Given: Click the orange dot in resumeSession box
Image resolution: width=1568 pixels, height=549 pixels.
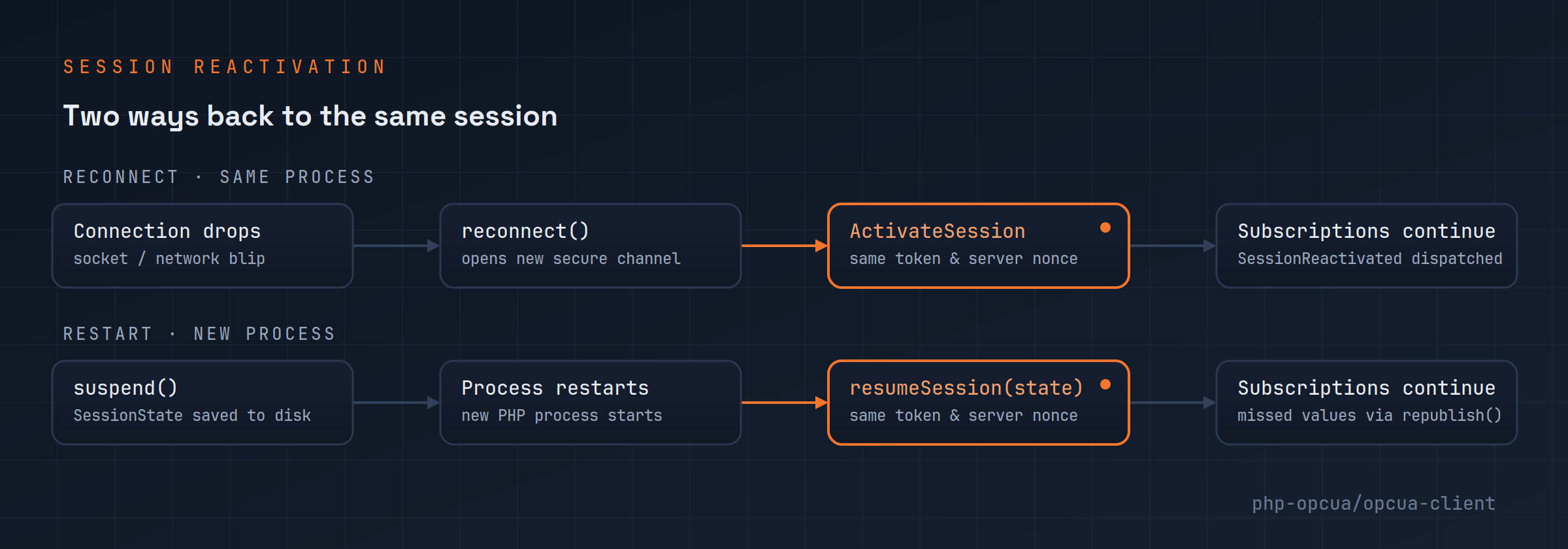Looking at the screenshot, I should coord(1105,384).
